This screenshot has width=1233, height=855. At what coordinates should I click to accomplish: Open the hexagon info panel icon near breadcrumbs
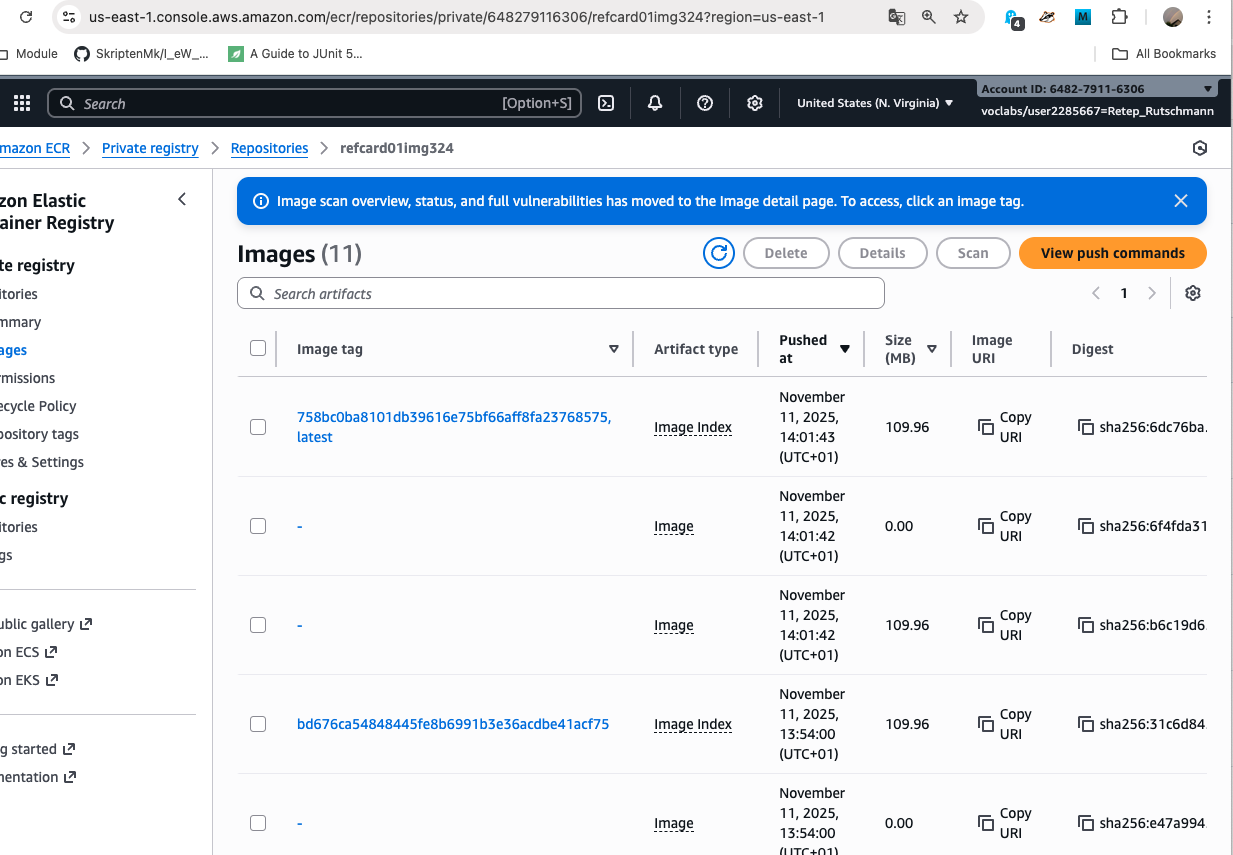click(x=1200, y=148)
